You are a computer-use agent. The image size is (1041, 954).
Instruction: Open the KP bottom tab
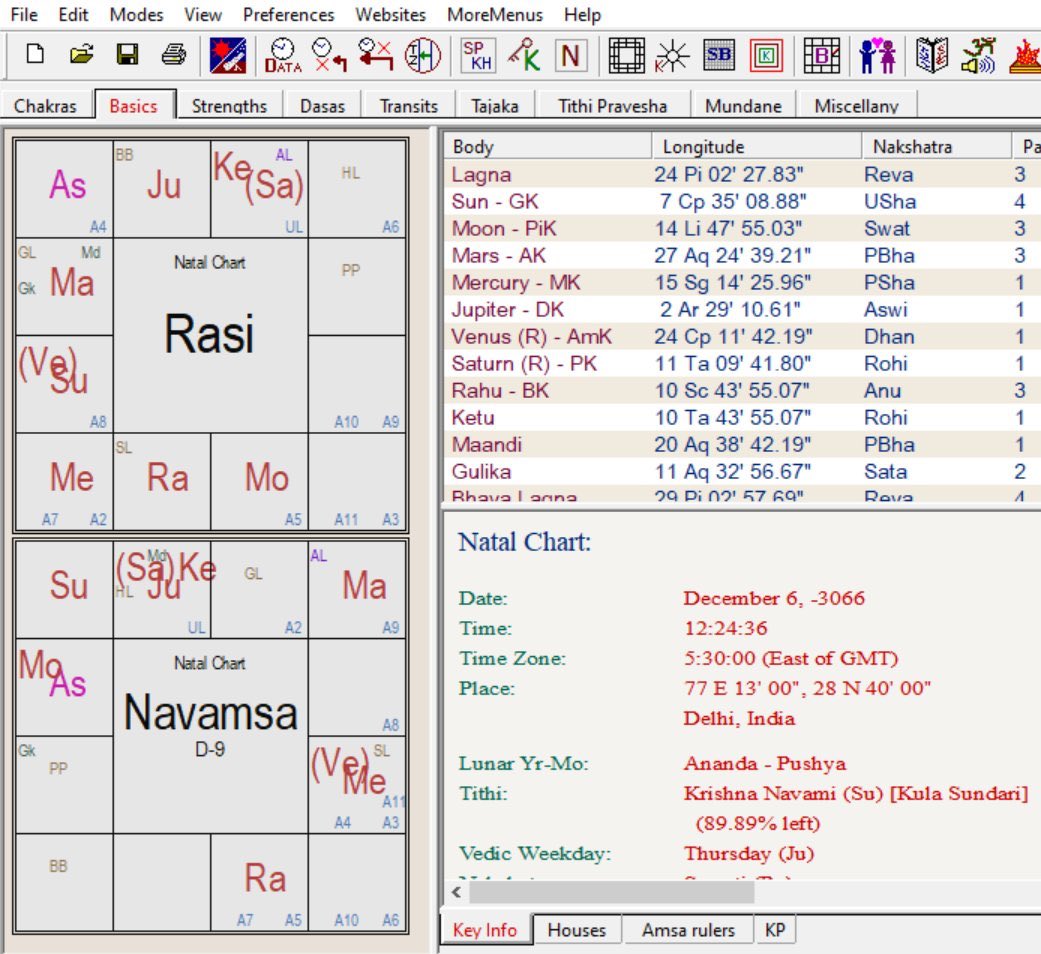(775, 930)
